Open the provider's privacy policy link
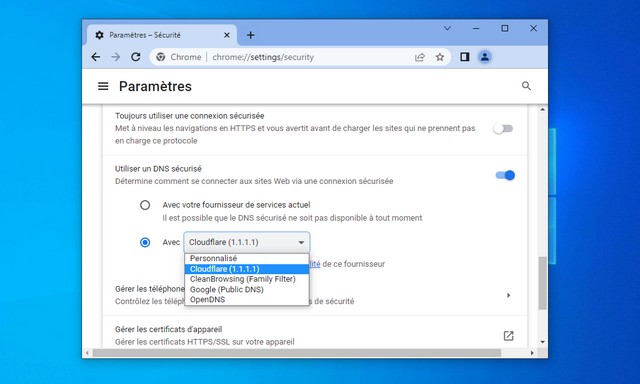 click(x=315, y=264)
